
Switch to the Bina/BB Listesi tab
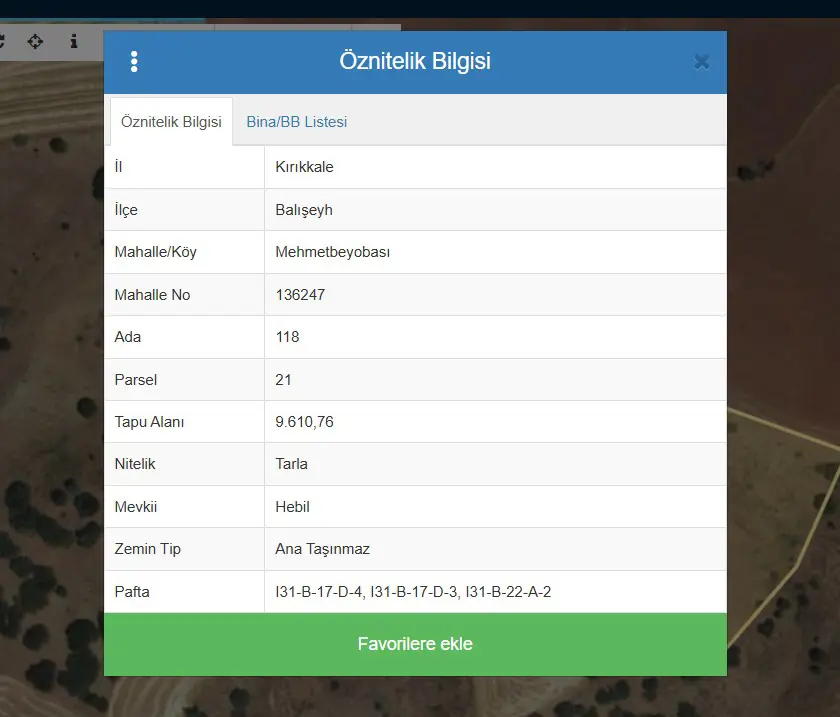click(296, 122)
